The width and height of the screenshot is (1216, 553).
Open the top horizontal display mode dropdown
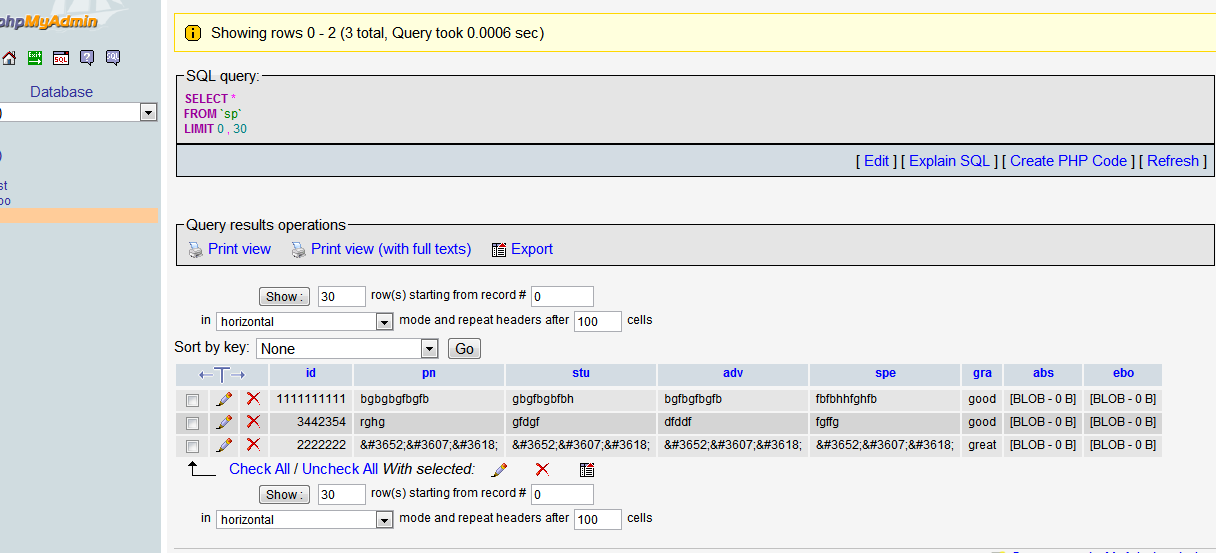coord(384,322)
